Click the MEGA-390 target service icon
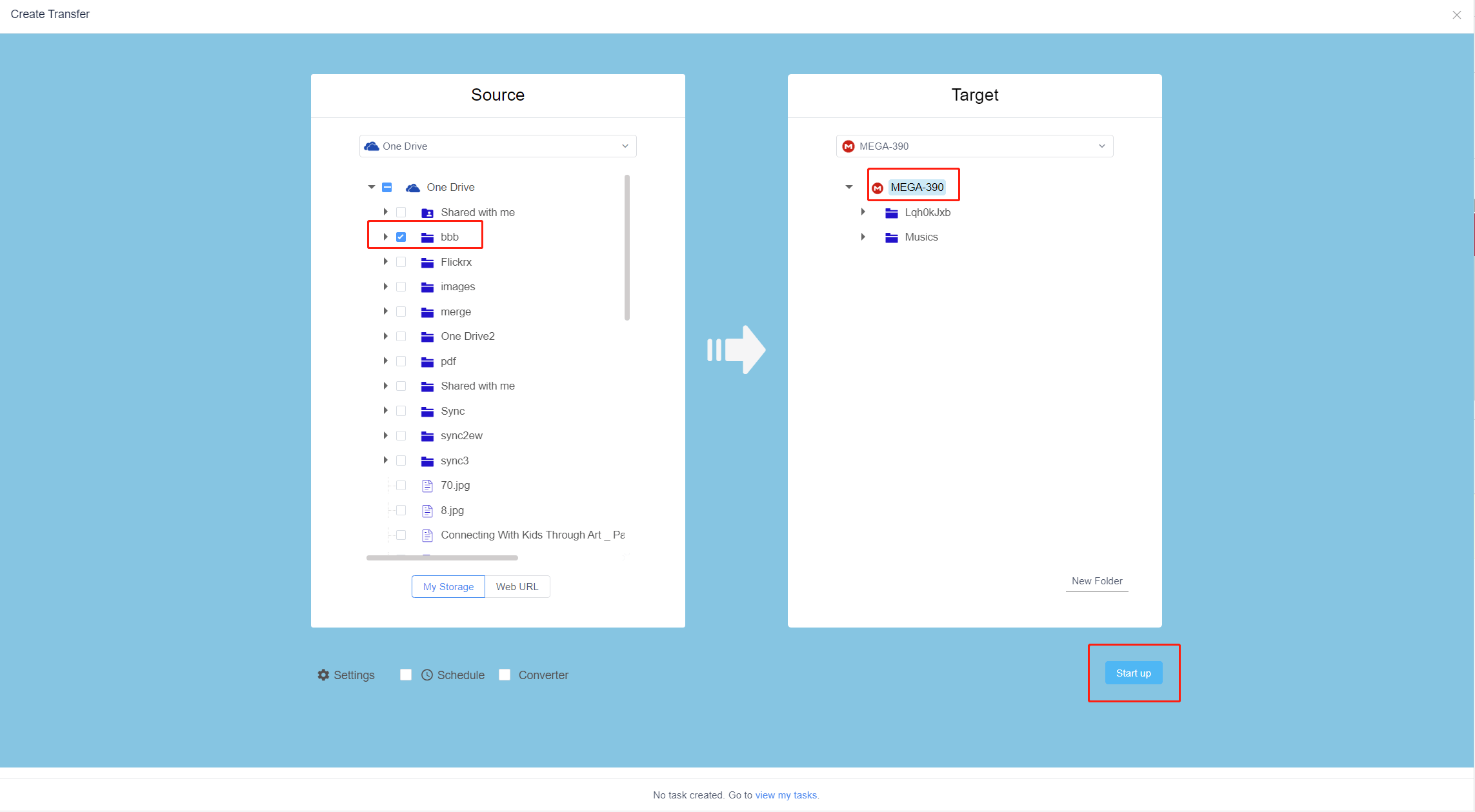Image resolution: width=1475 pixels, height=812 pixels. (878, 187)
